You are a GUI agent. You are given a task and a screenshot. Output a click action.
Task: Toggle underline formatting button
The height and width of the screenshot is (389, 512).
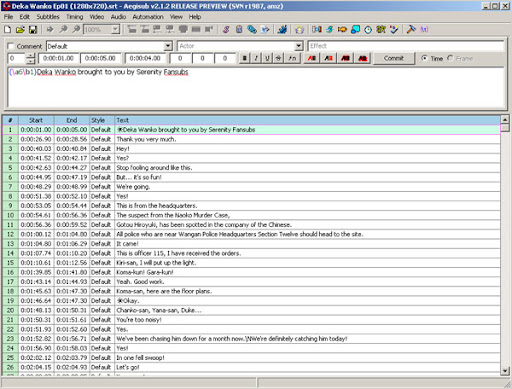[x=267, y=58]
